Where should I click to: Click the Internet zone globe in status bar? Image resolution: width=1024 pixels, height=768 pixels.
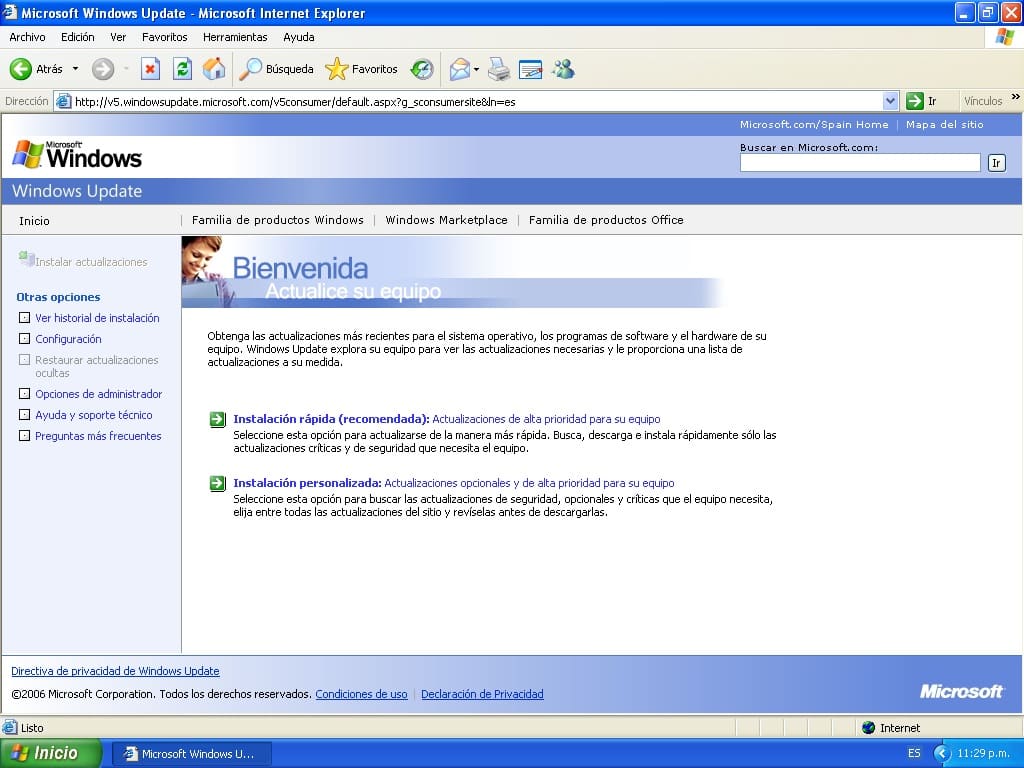coord(869,728)
